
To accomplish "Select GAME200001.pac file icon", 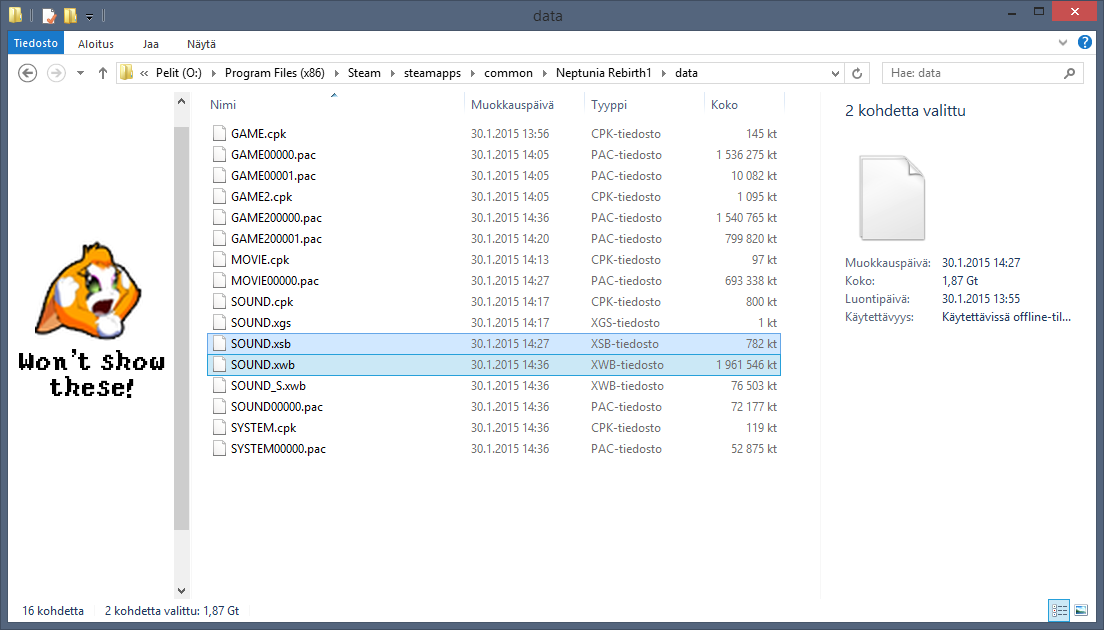I will [220, 239].
